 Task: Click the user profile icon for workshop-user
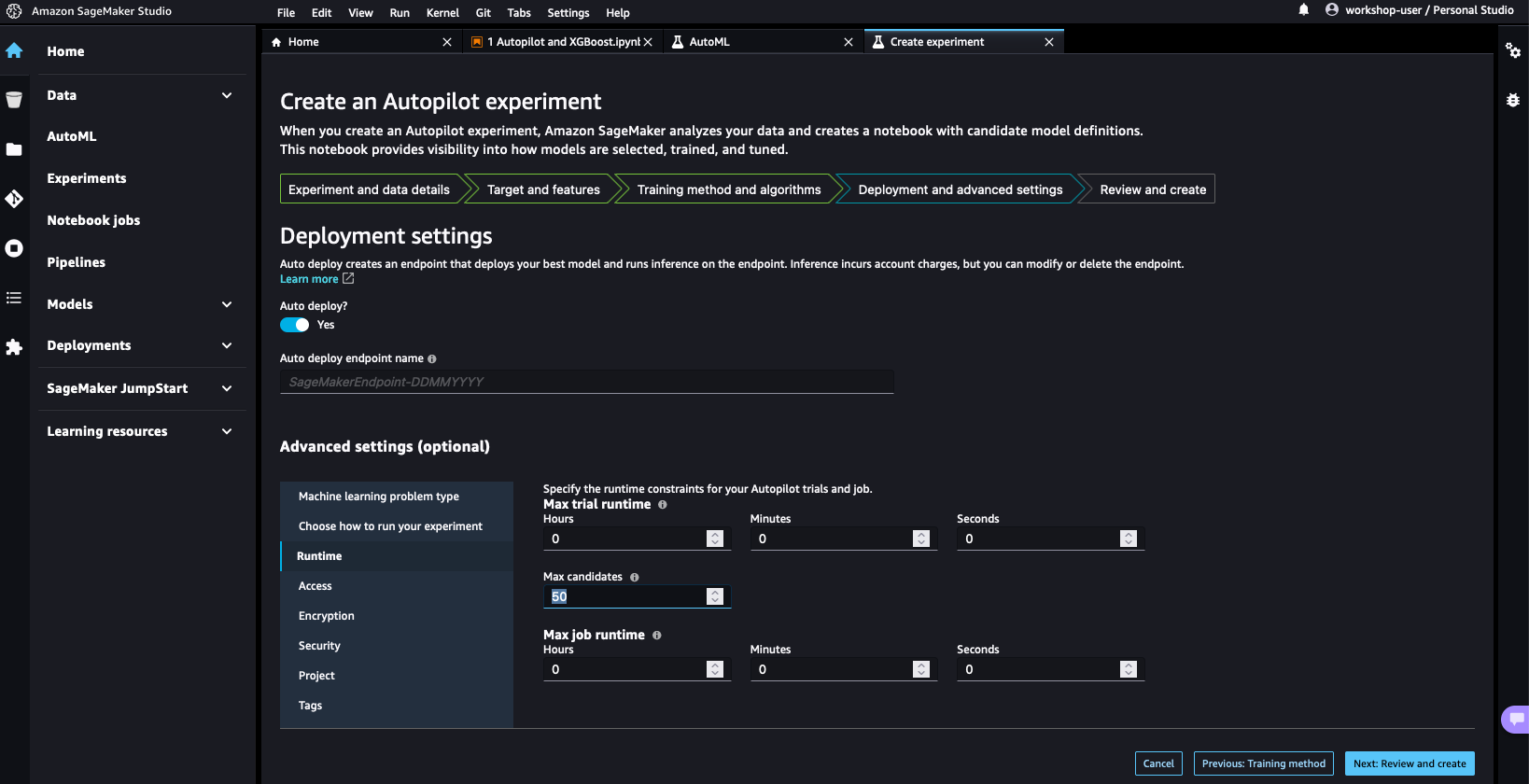(x=1332, y=10)
